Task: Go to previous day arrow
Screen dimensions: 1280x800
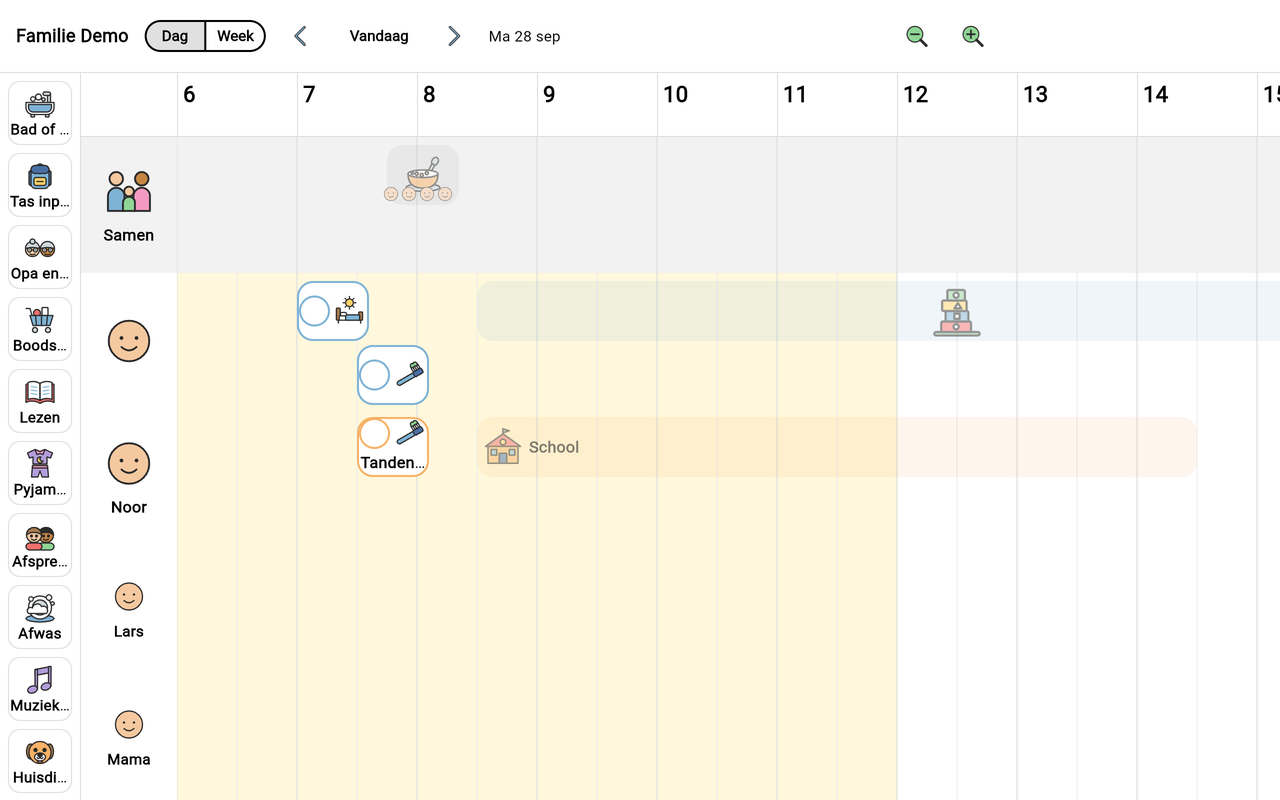Action: [300, 36]
